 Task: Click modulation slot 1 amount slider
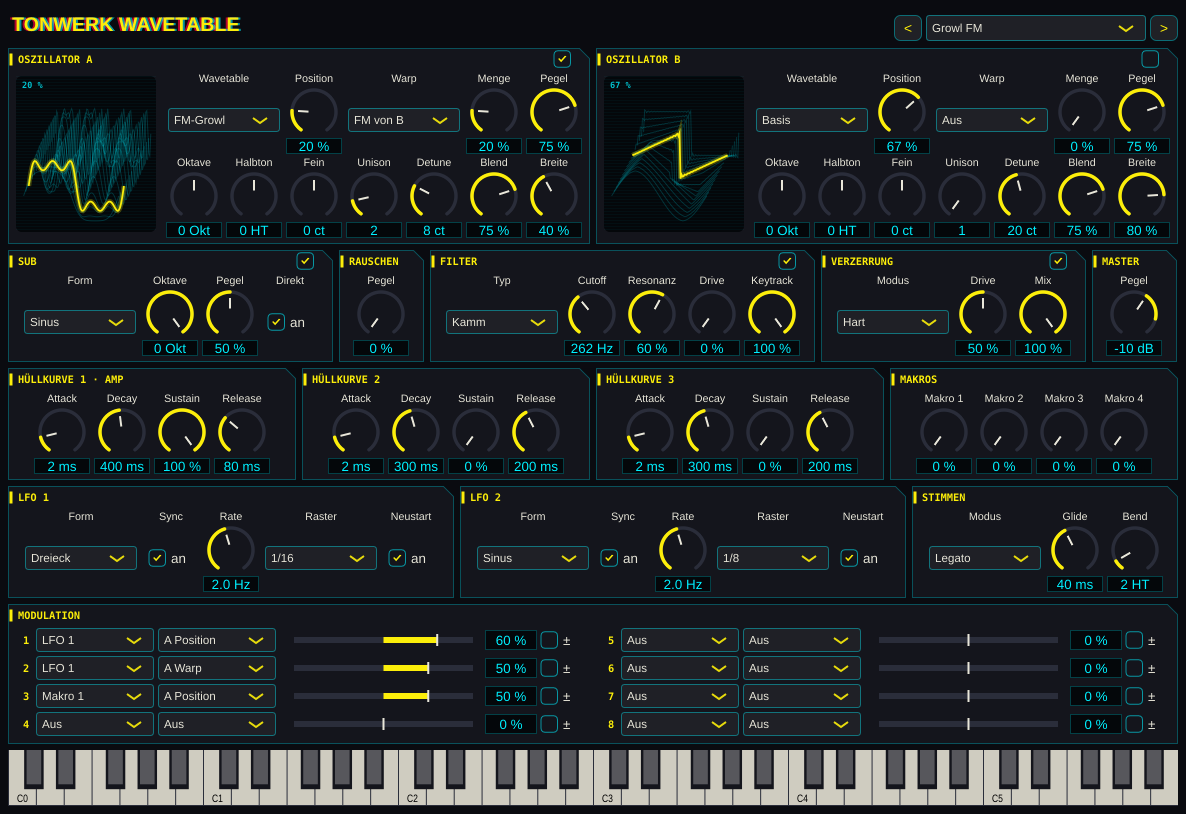pyautogui.click(x=383, y=640)
